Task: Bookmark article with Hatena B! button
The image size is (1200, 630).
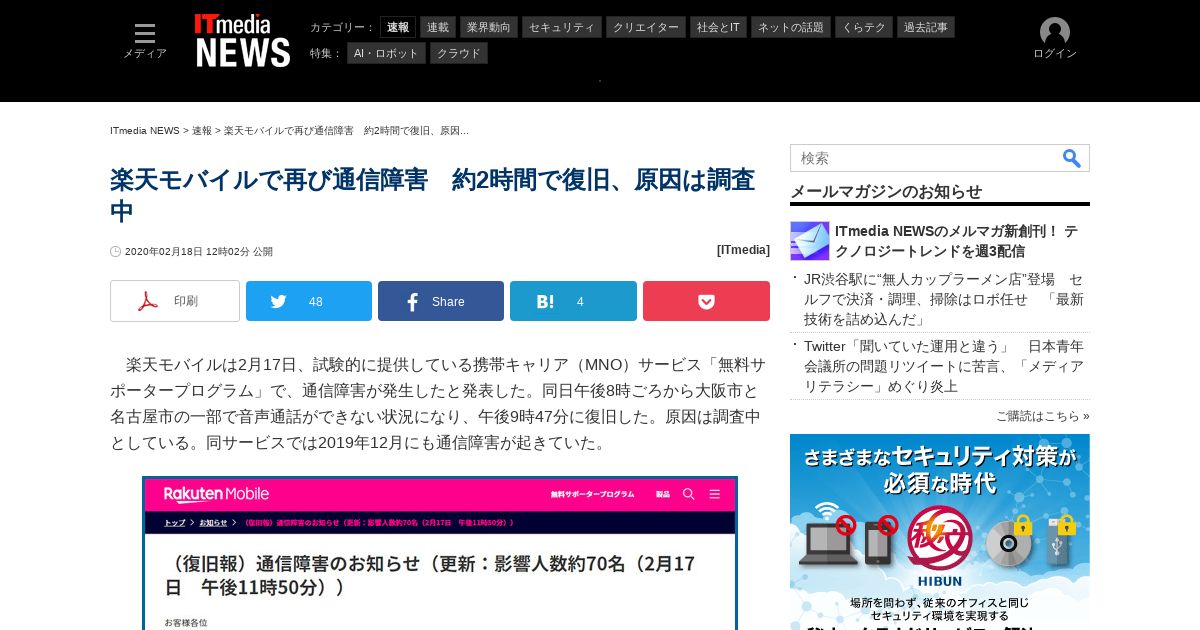Action: click(573, 301)
